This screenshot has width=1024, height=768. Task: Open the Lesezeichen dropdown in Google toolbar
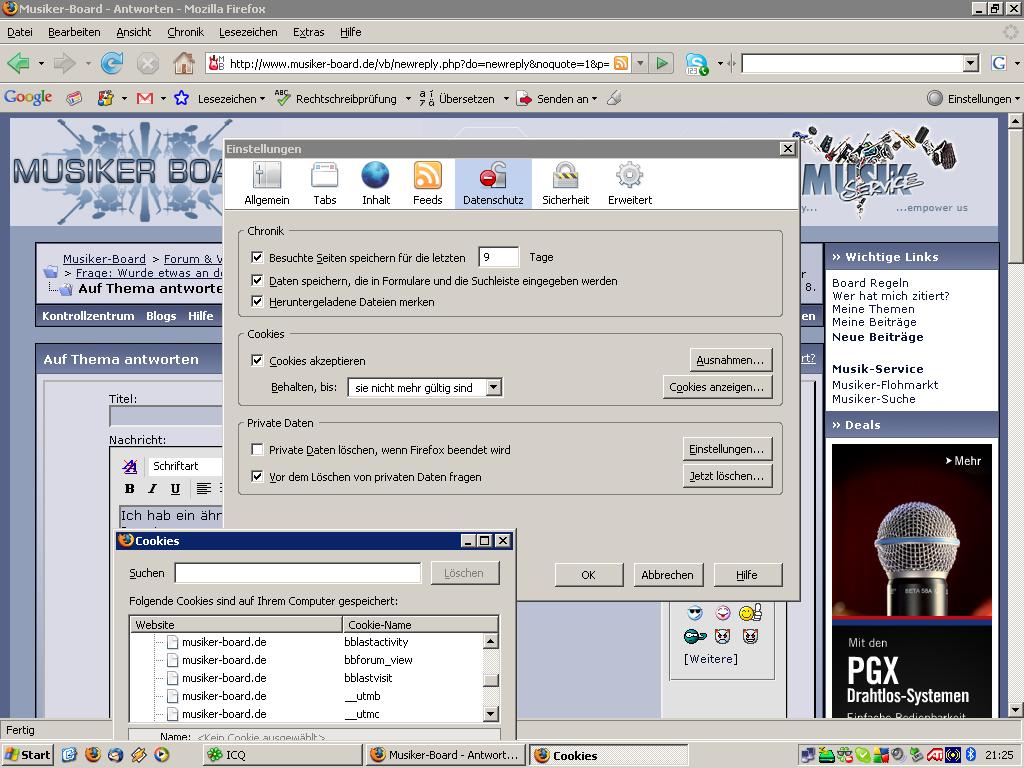tap(231, 99)
